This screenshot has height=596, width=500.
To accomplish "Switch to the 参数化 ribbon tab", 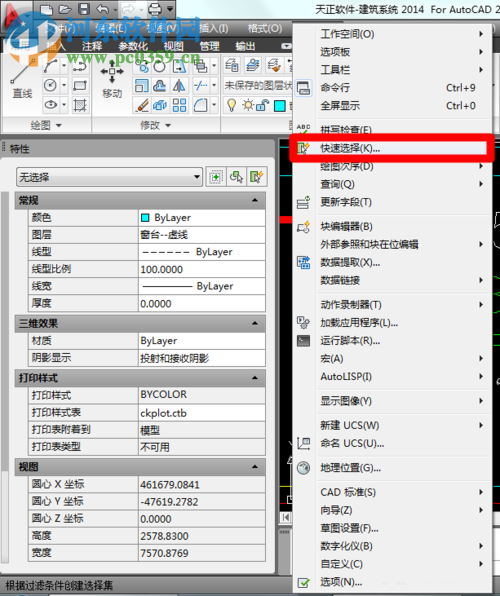I will point(133,46).
